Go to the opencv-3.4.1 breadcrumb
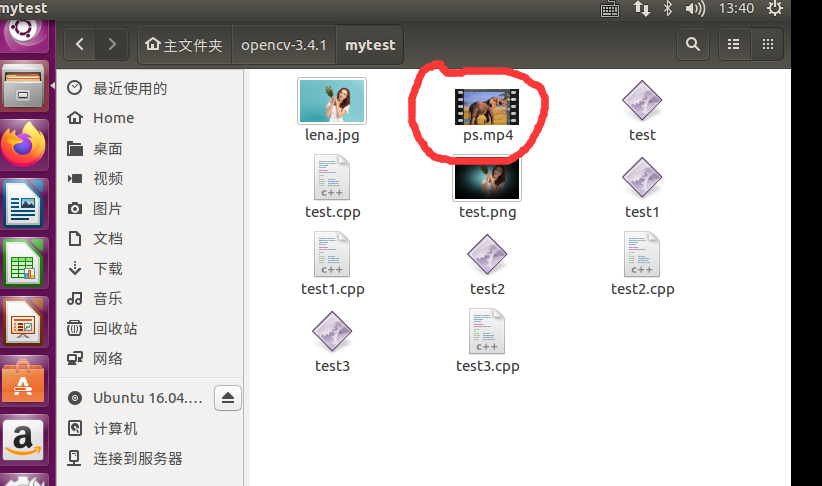Viewport: 822px width, 486px height. click(x=284, y=45)
